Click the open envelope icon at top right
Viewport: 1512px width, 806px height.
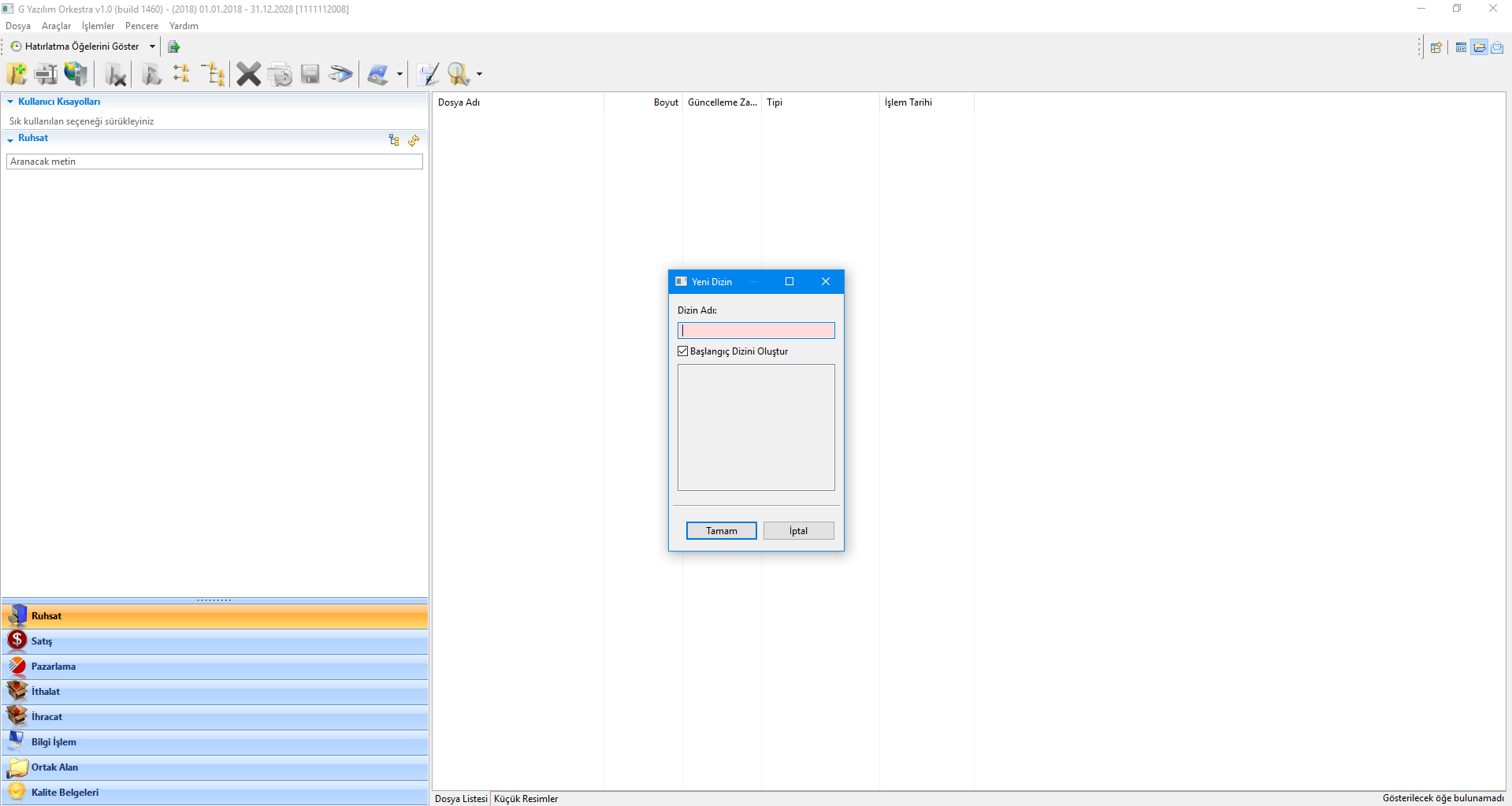coord(1497,47)
